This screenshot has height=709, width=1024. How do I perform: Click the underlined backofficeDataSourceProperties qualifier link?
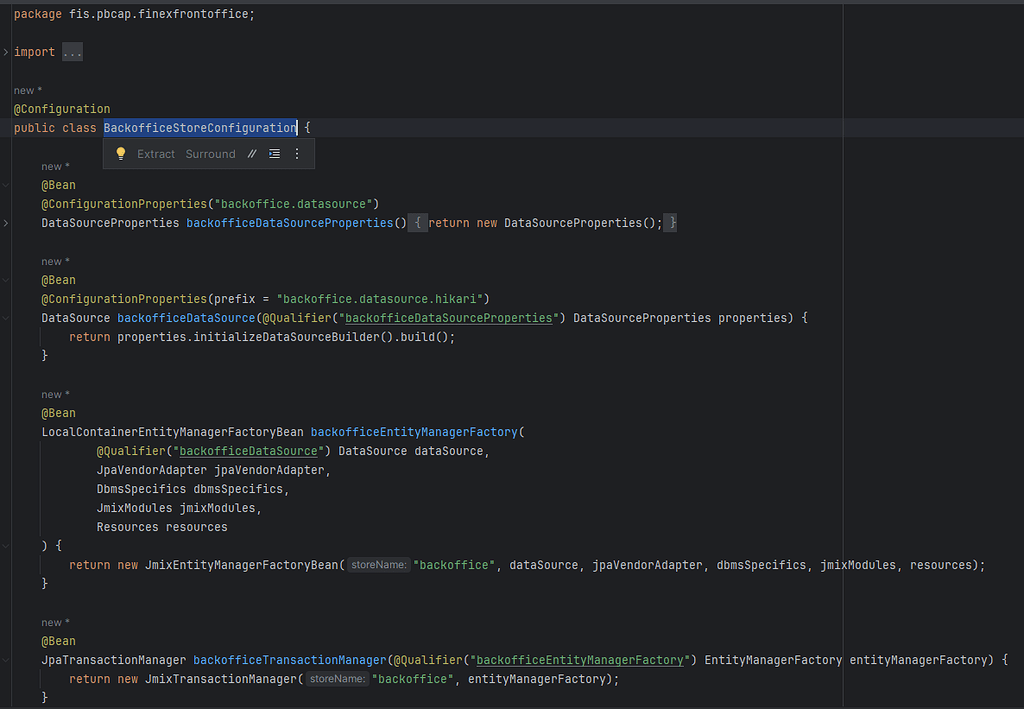pyautogui.click(x=448, y=317)
